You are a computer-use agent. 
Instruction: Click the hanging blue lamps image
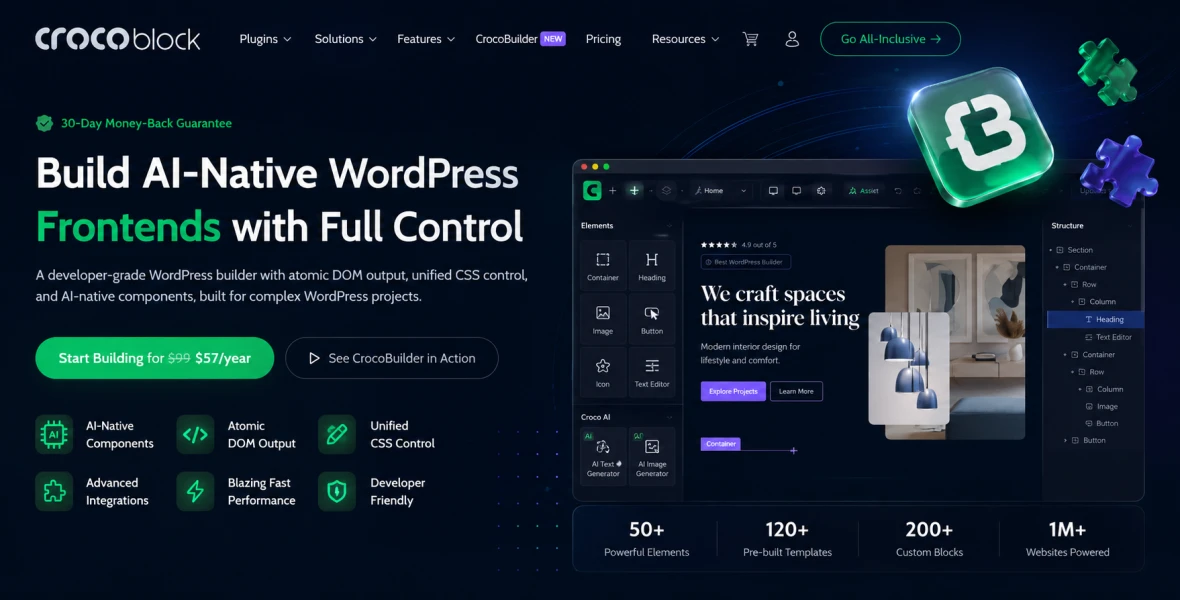click(x=909, y=368)
